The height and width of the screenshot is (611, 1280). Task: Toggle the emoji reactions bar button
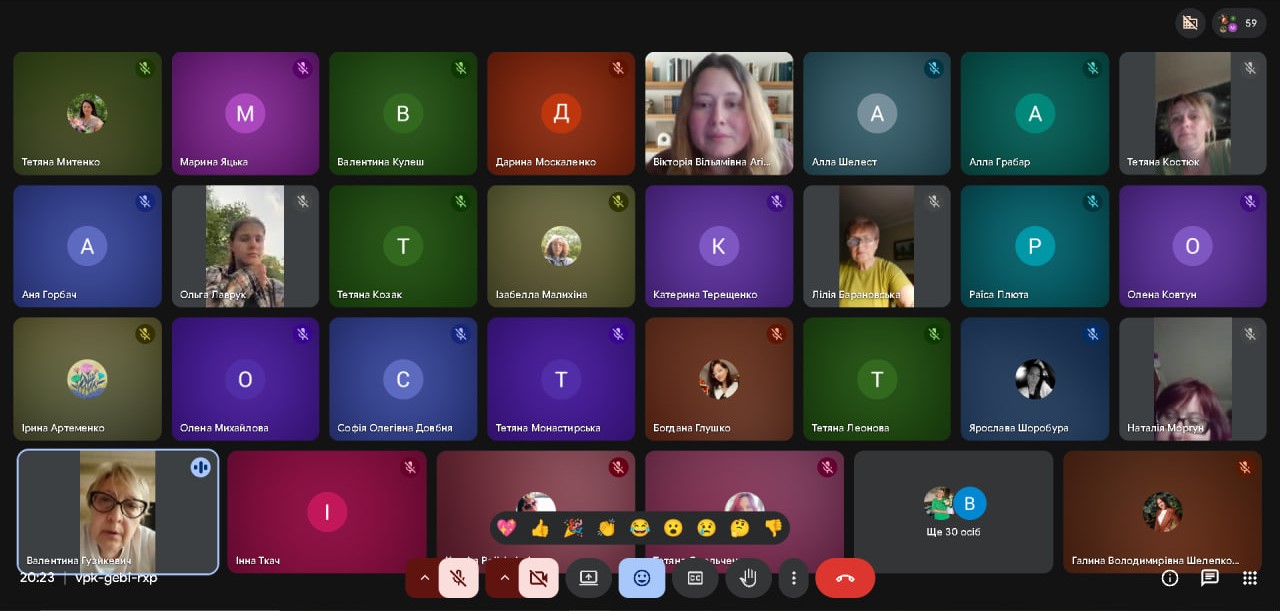pos(642,578)
